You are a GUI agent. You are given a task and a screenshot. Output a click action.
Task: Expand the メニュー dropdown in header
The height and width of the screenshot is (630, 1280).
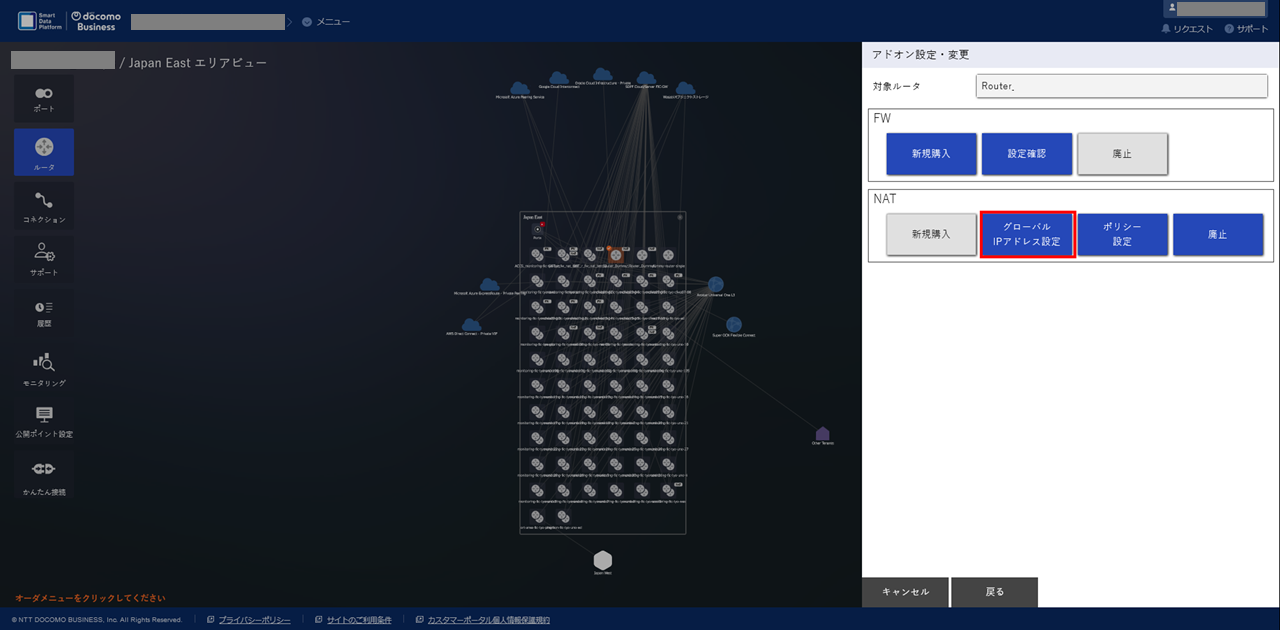tap(326, 21)
